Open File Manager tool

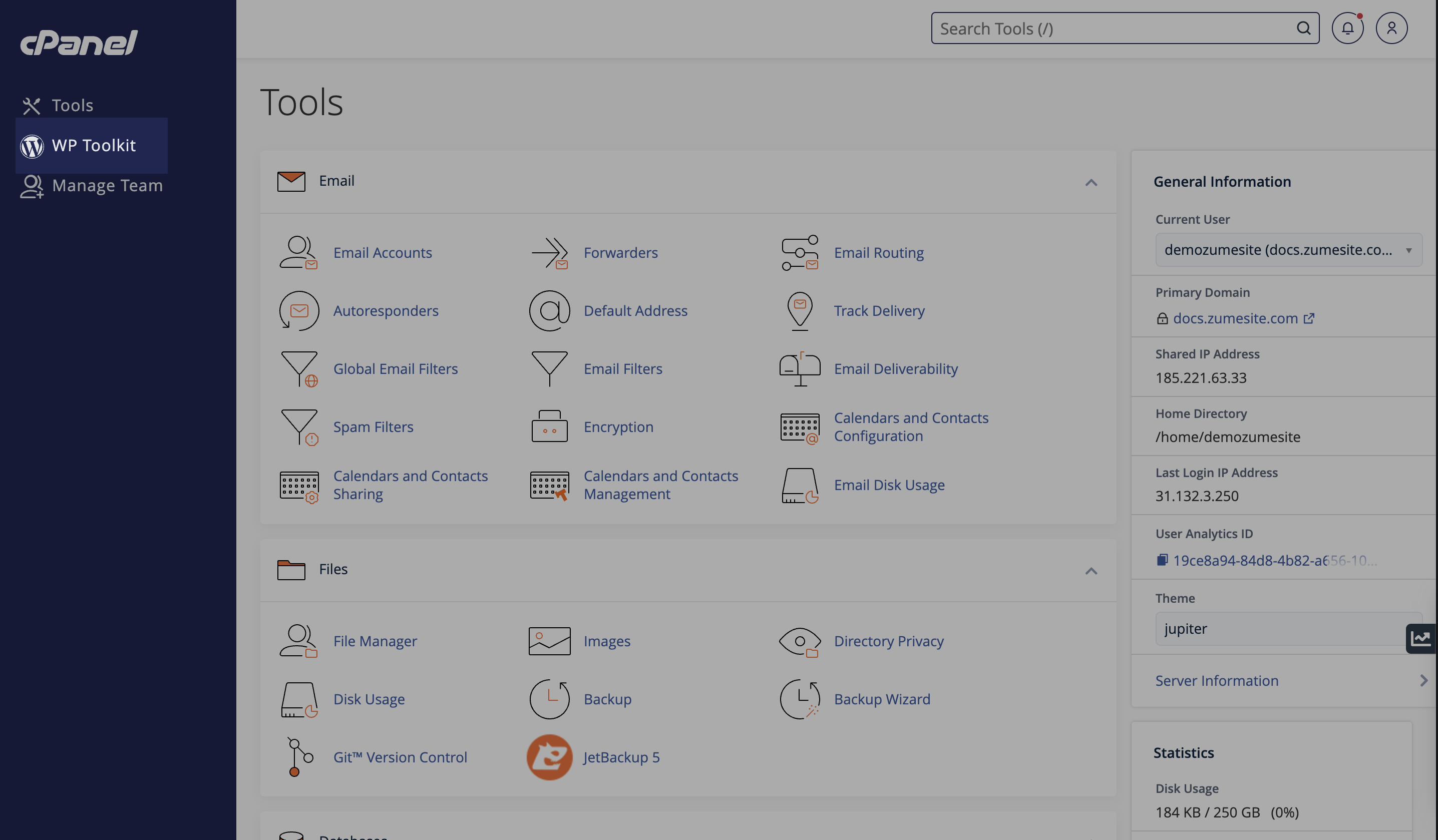375,640
